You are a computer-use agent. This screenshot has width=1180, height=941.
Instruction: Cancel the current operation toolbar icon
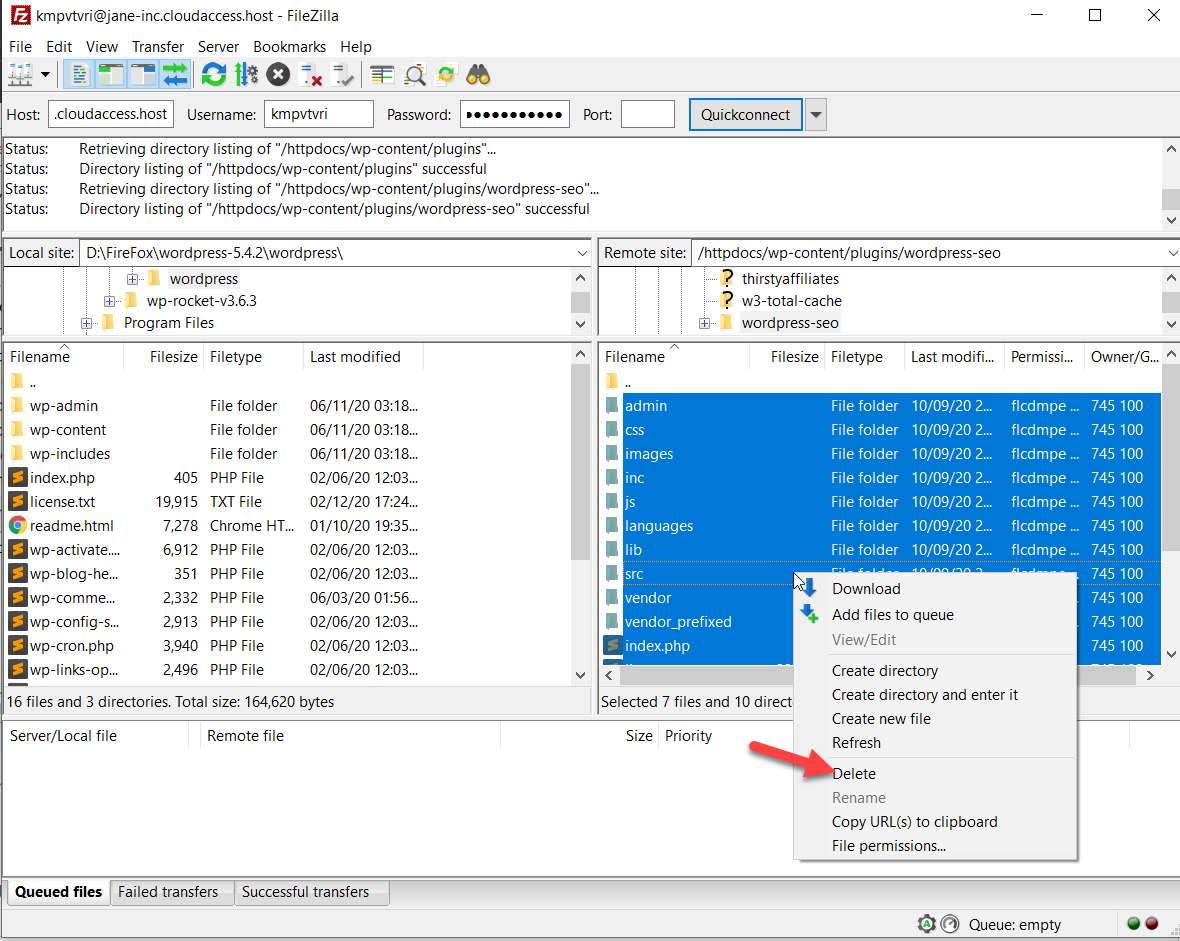click(278, 75)
